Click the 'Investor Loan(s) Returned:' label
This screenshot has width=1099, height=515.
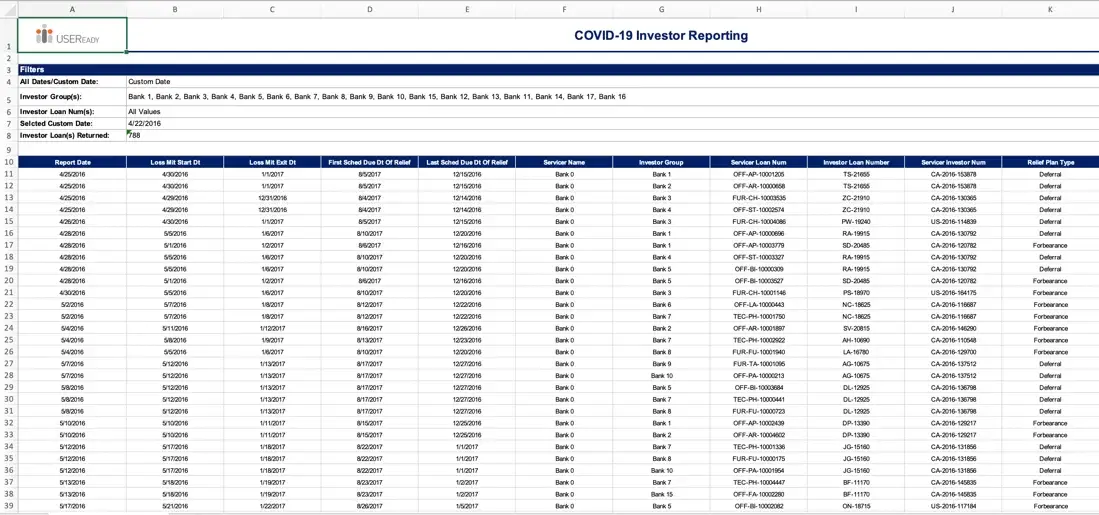coord(64,135)
